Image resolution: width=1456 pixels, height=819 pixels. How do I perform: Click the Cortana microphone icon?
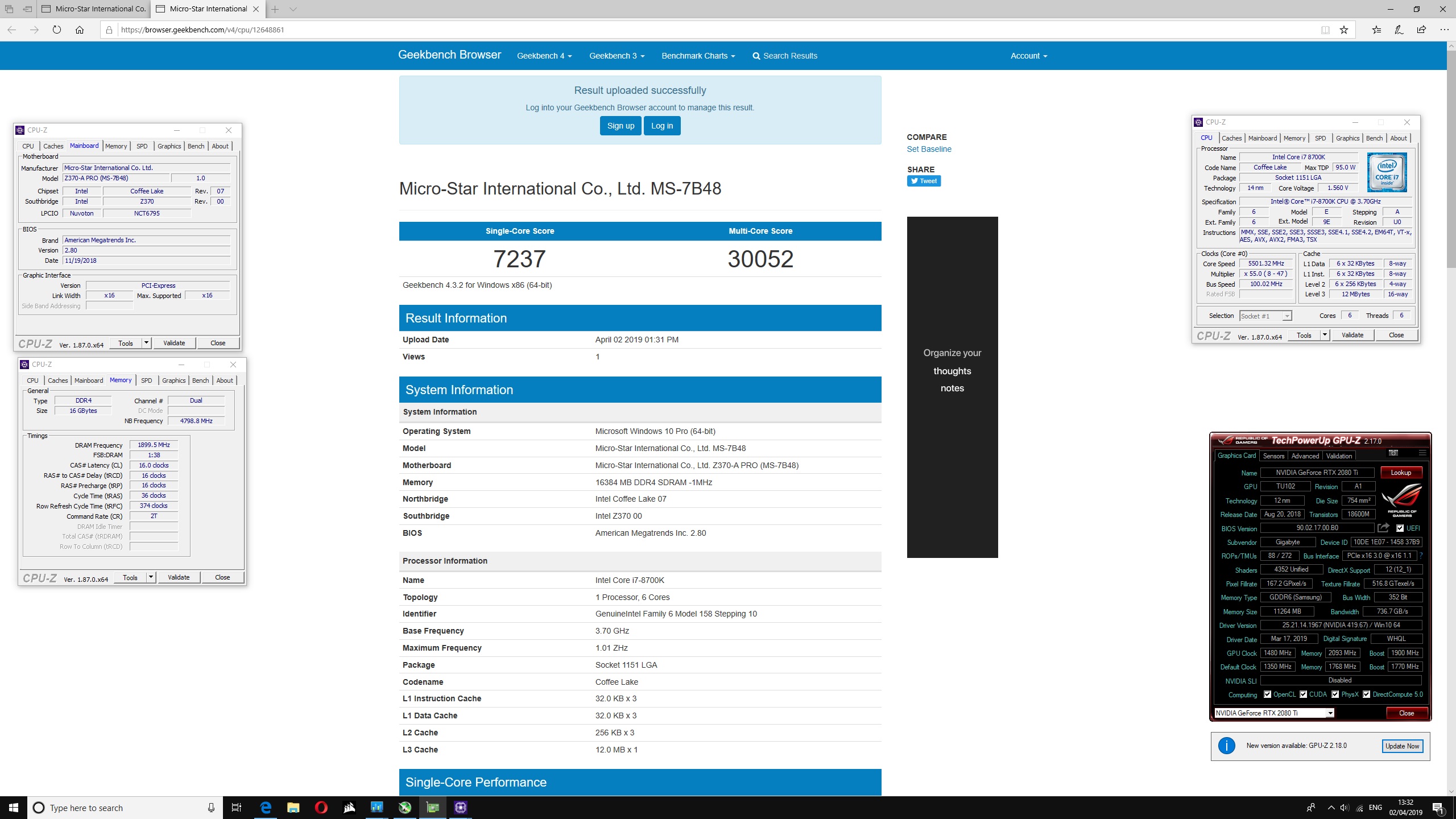pos(211,808)
